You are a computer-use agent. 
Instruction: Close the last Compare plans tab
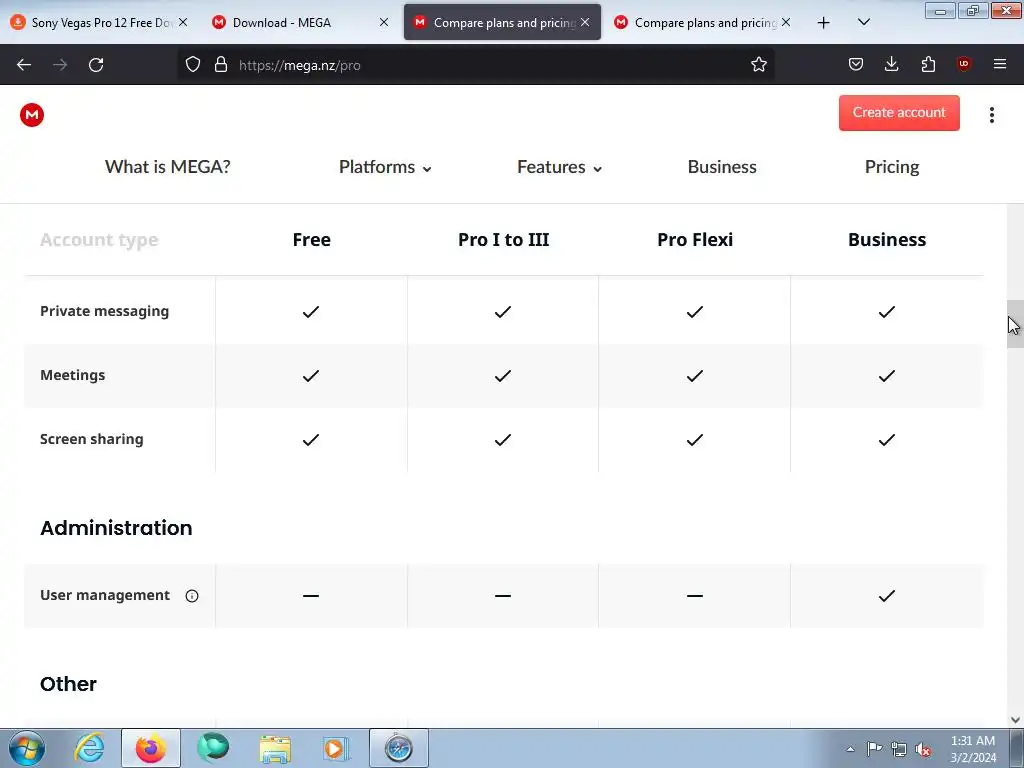(786, 22)
